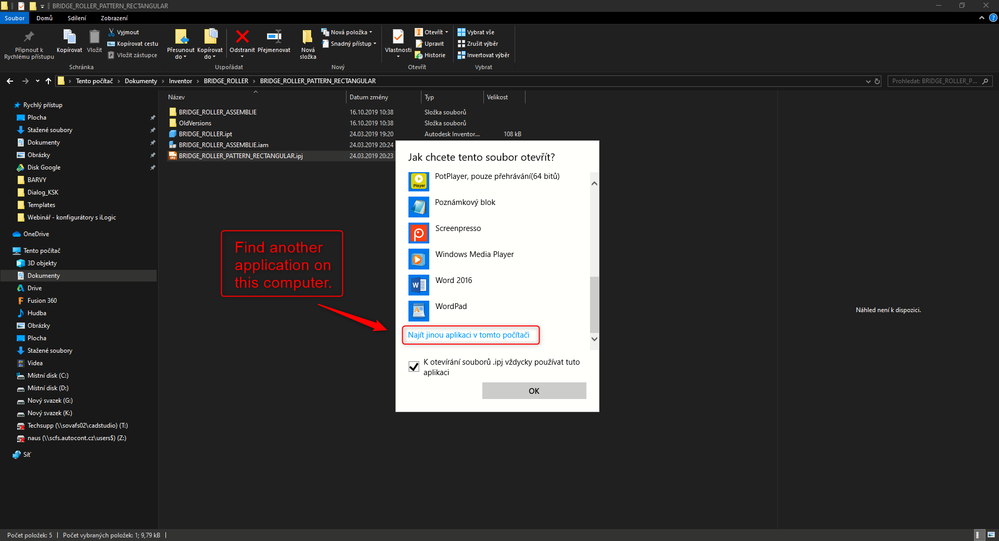The image size is (999, 541).
Task: Sort by the Datum změny column header
Action: (x=368, y=97)
